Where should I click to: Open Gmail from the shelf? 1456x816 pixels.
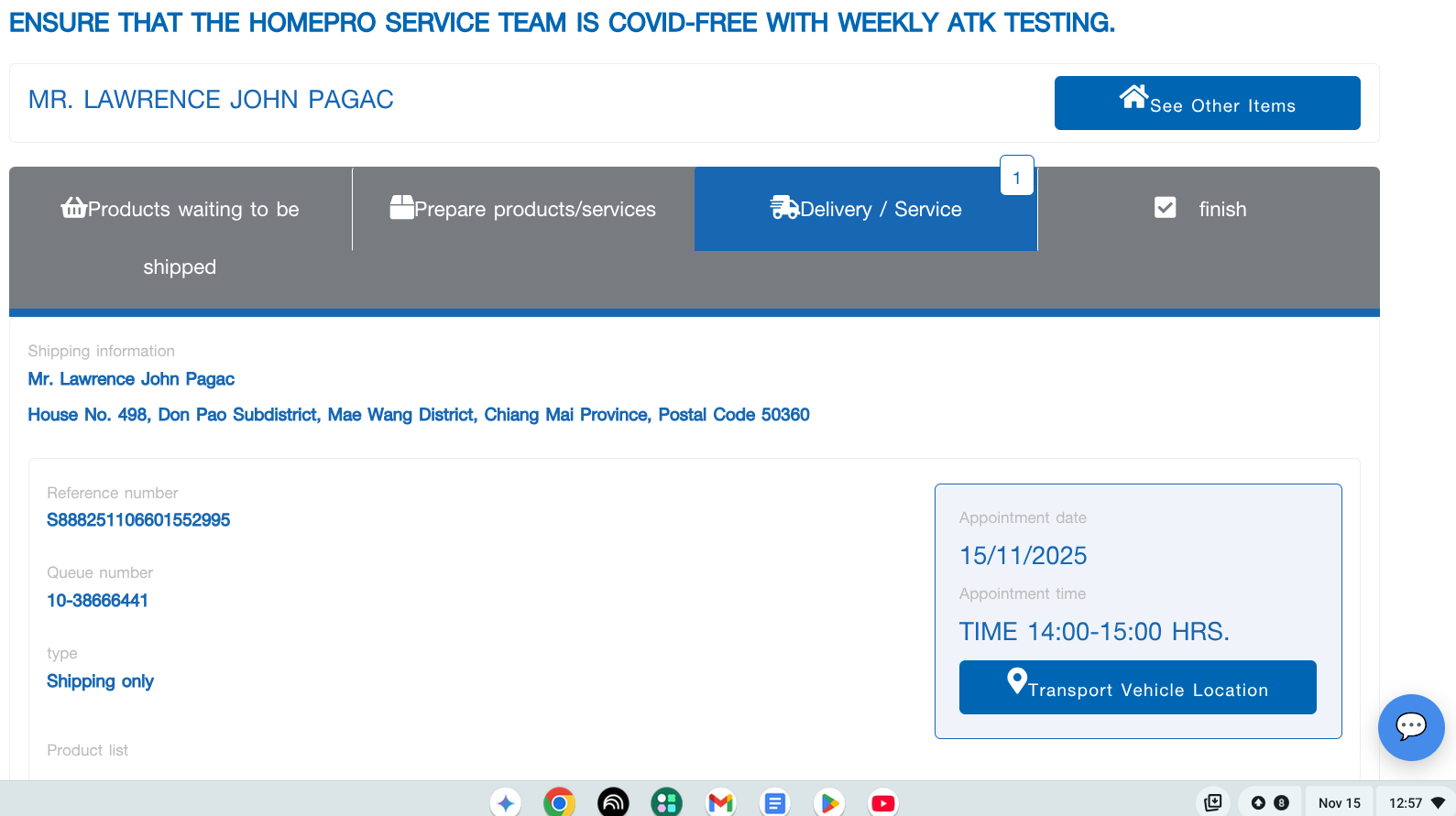tap(721, 802)
